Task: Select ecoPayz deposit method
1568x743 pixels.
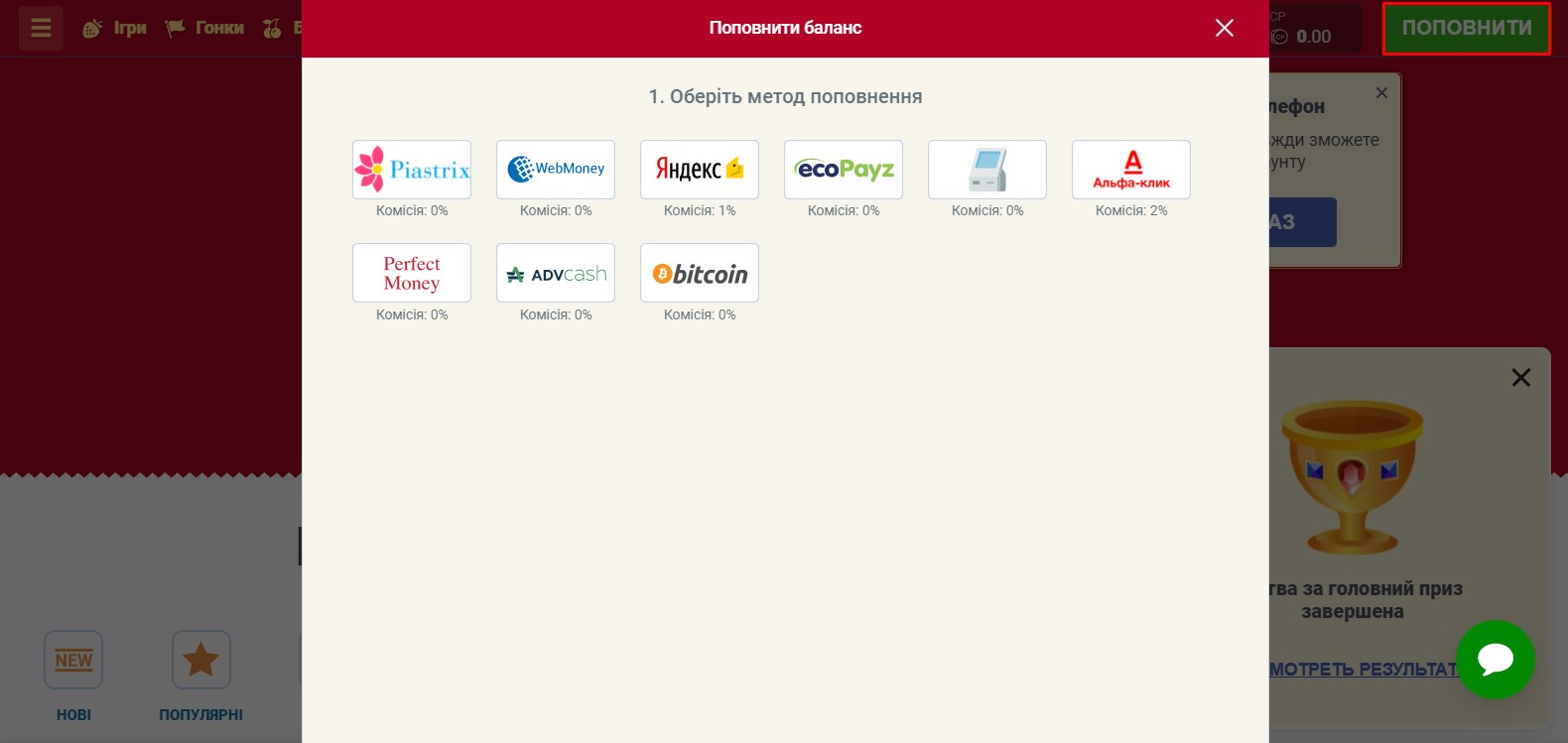Action: pyautogui.click(x=844, y=170)
